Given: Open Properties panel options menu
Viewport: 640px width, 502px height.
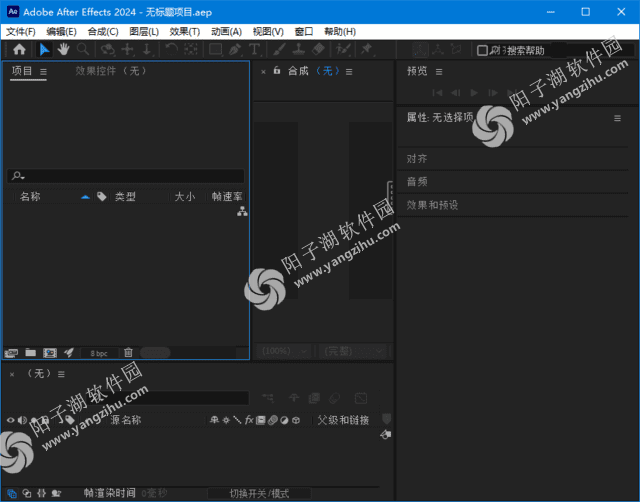Looking at the screenshot, I should 617,118.
